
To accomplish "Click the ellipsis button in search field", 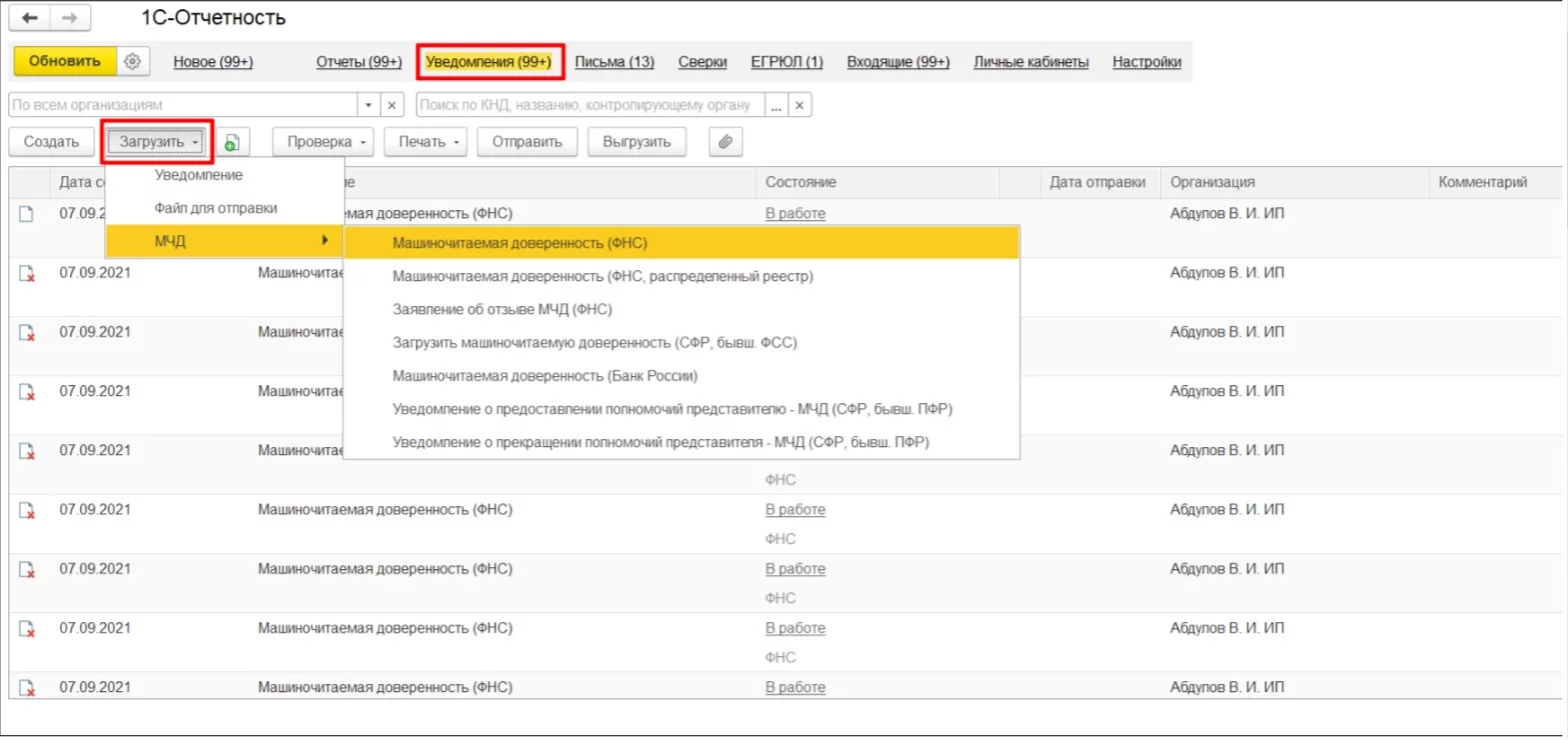I will click(x=776, y=105).
